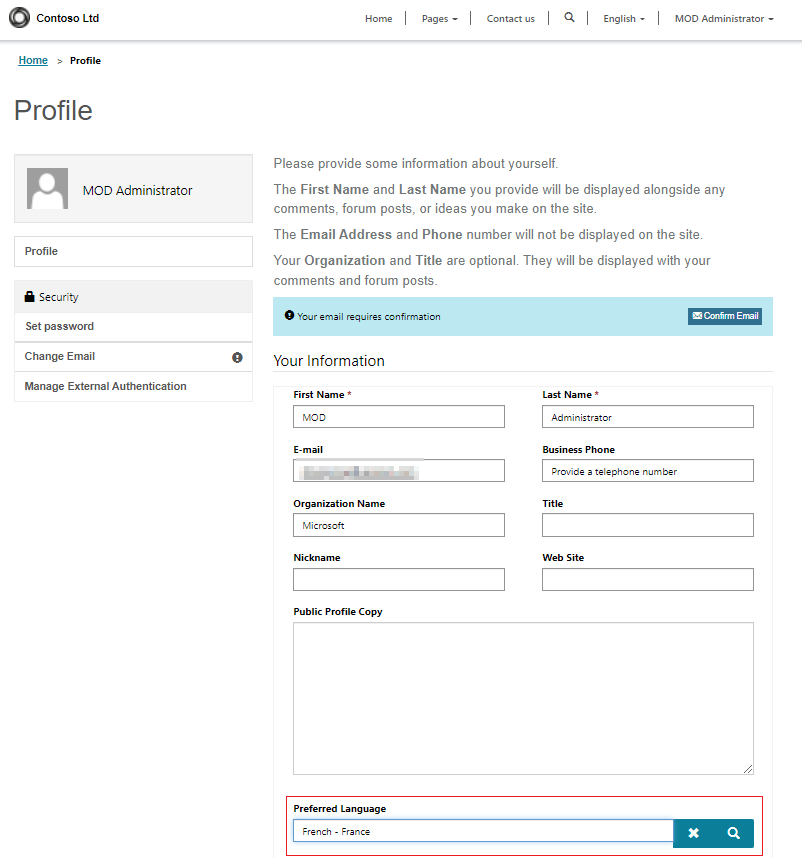Click into the Public Profile Copy textarea
Screen dimensions: 802x858
pos(523,698)
